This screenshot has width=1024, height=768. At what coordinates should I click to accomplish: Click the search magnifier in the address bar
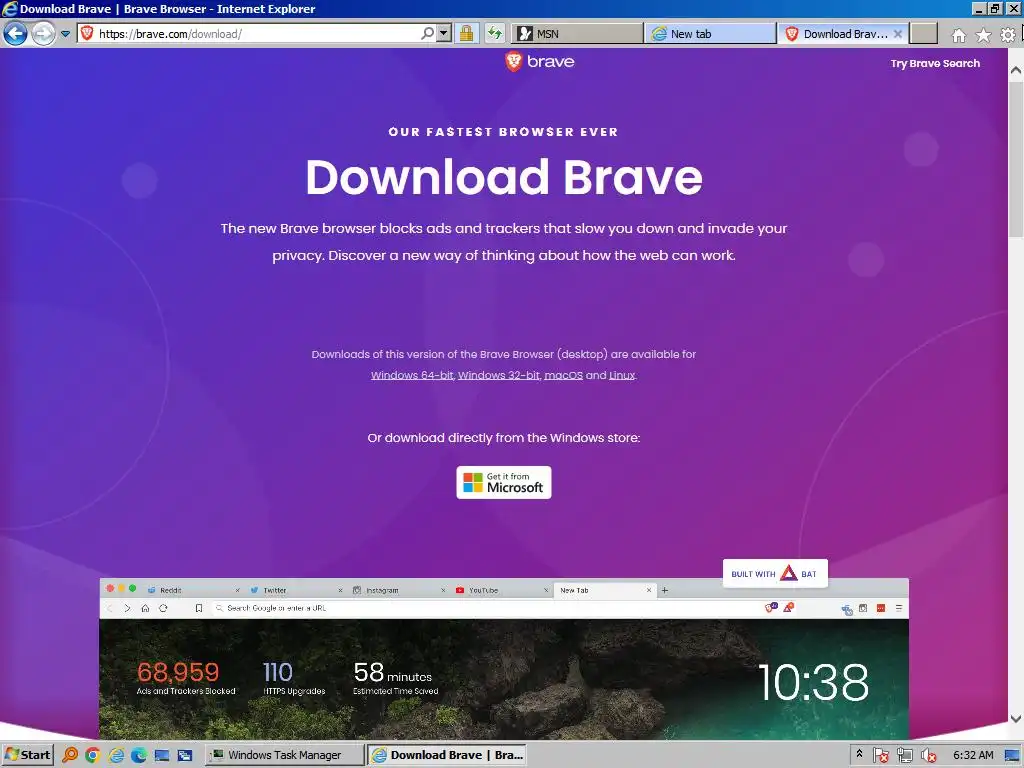point(427,33)
